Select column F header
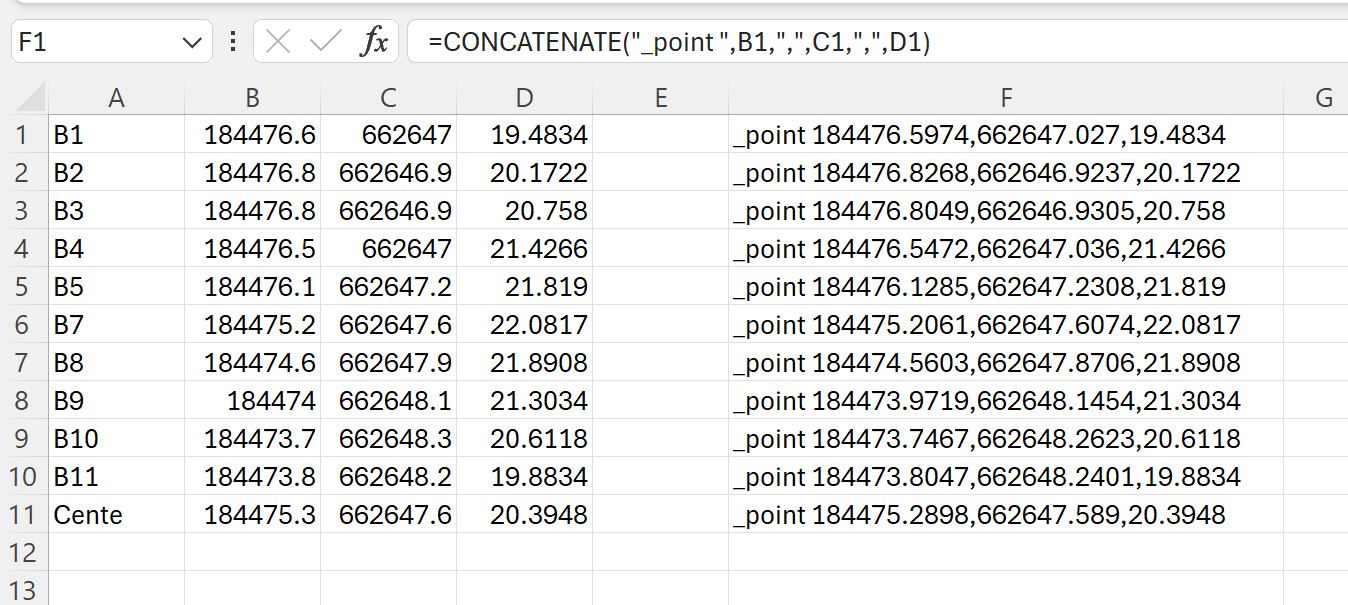Screen dimensions: 1348x605 point(1006,97)
